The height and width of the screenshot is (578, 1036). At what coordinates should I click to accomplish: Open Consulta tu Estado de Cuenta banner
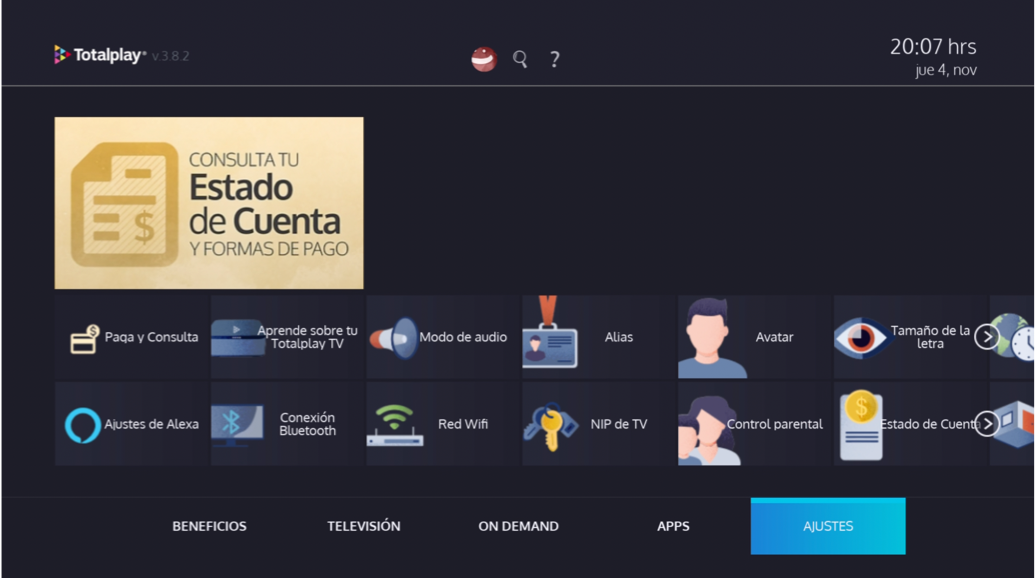209,203
